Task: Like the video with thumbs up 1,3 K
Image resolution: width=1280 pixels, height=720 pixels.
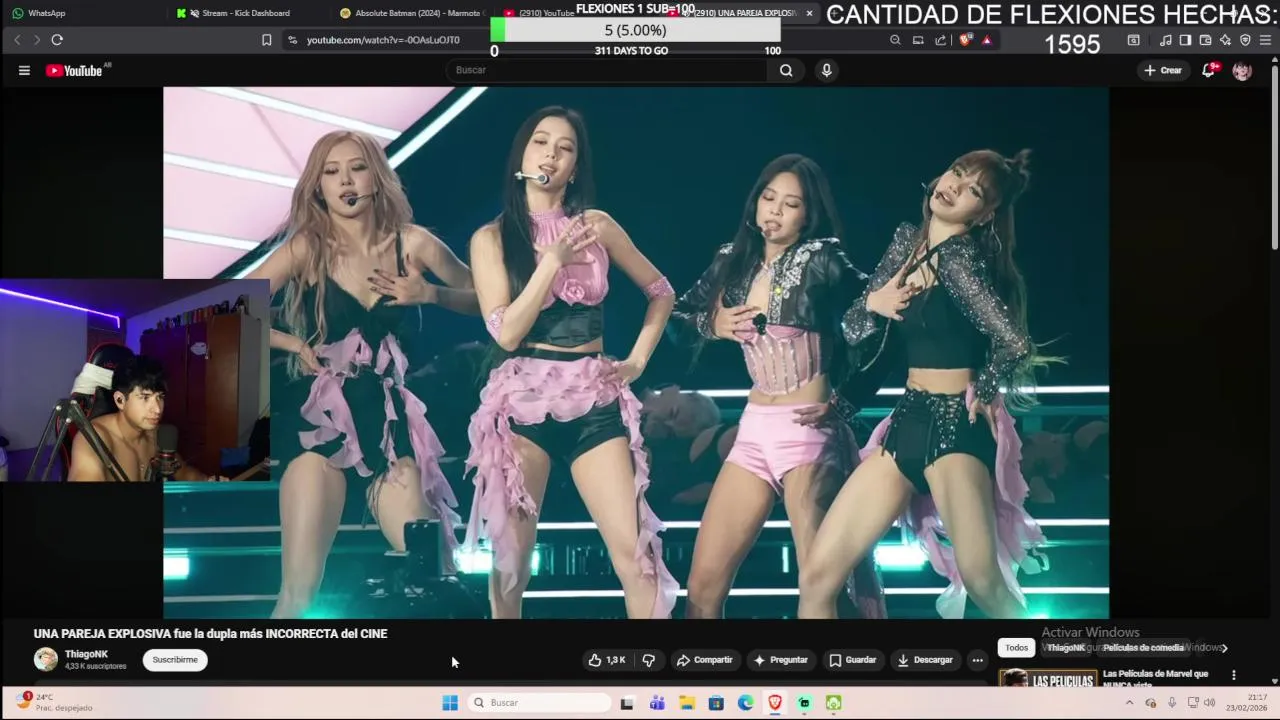Action: [x=607, y=660]
